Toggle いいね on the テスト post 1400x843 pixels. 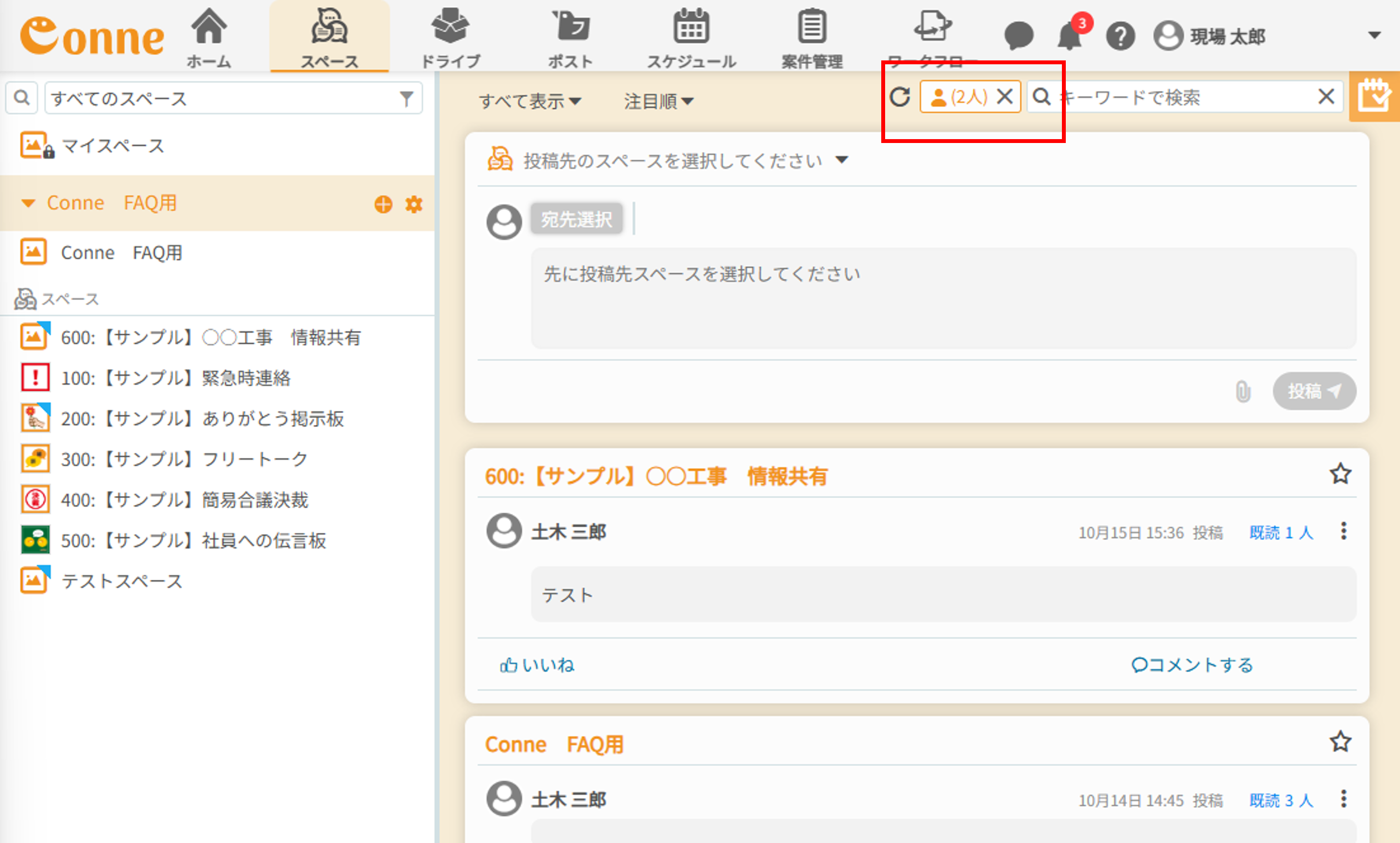537,665
